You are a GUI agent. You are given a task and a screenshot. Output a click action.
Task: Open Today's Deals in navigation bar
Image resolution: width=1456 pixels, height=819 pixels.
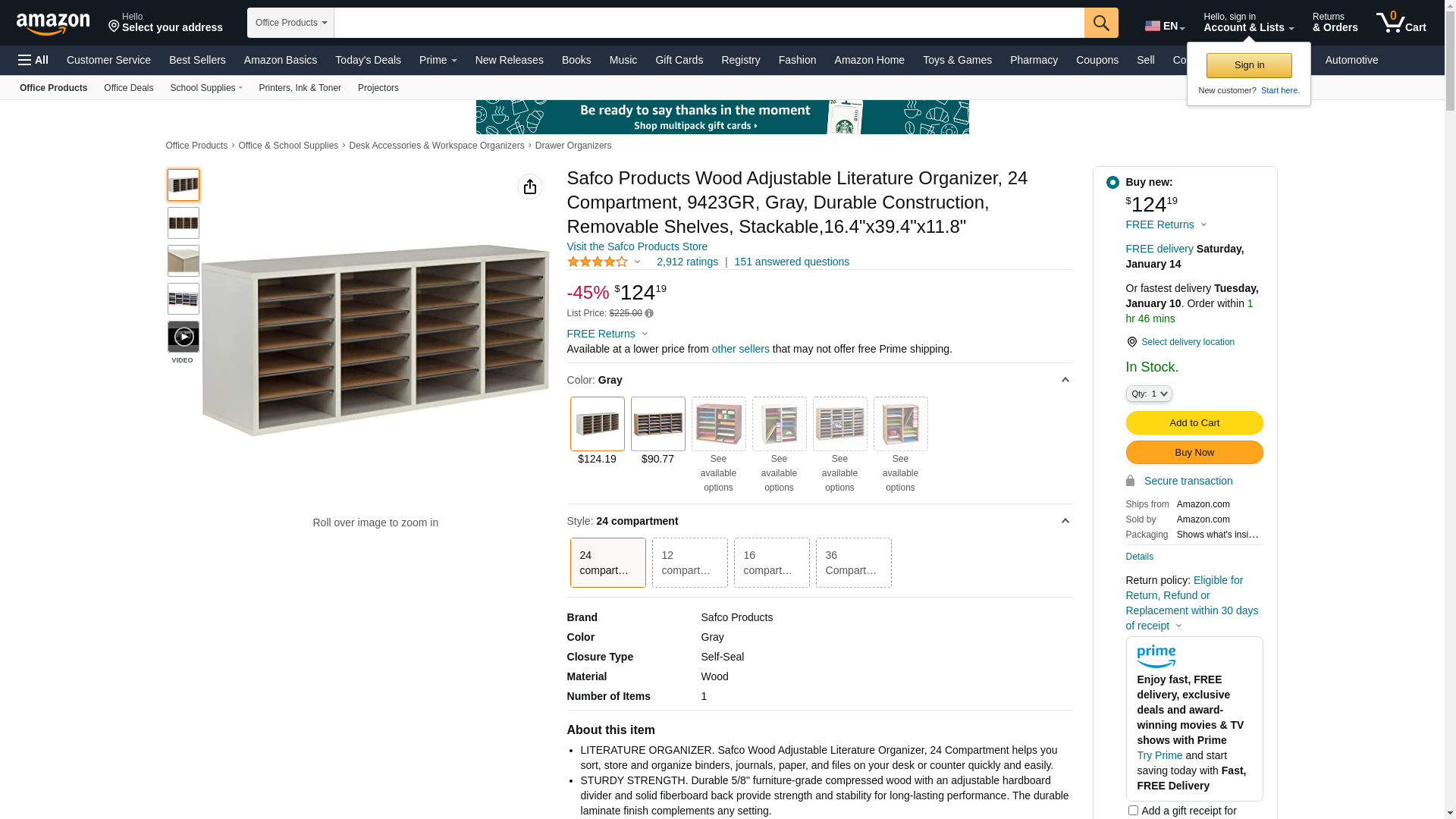(368, 60)
